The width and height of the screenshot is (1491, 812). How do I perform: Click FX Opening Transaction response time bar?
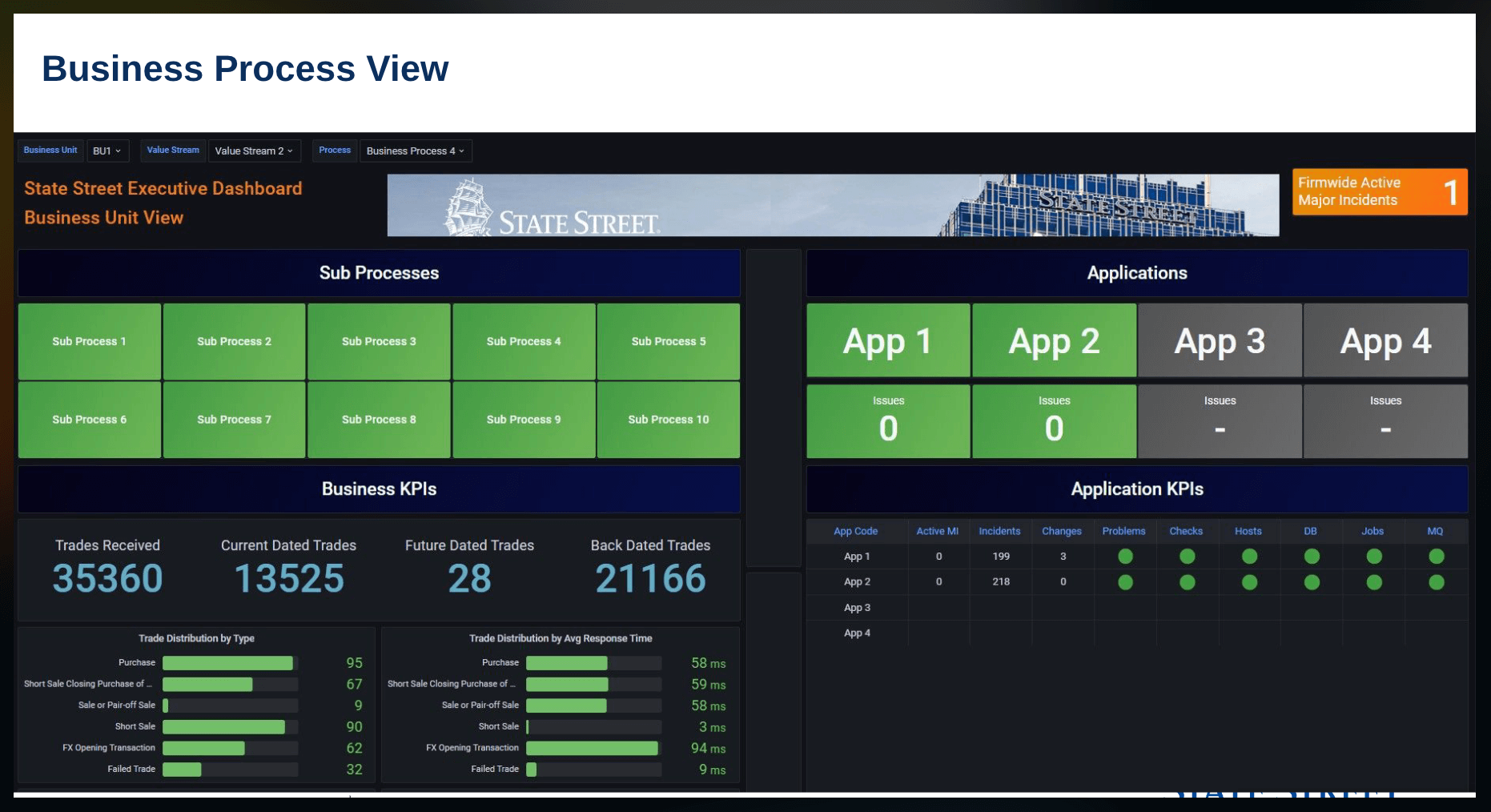(593, 748)
